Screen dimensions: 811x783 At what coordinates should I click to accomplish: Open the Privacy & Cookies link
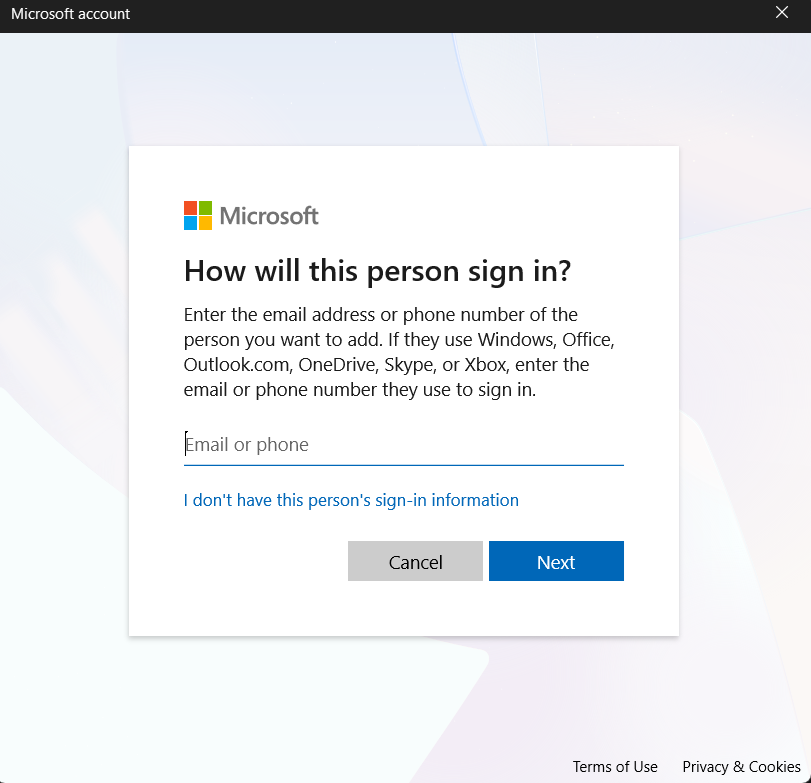click(x=741, y=767)
